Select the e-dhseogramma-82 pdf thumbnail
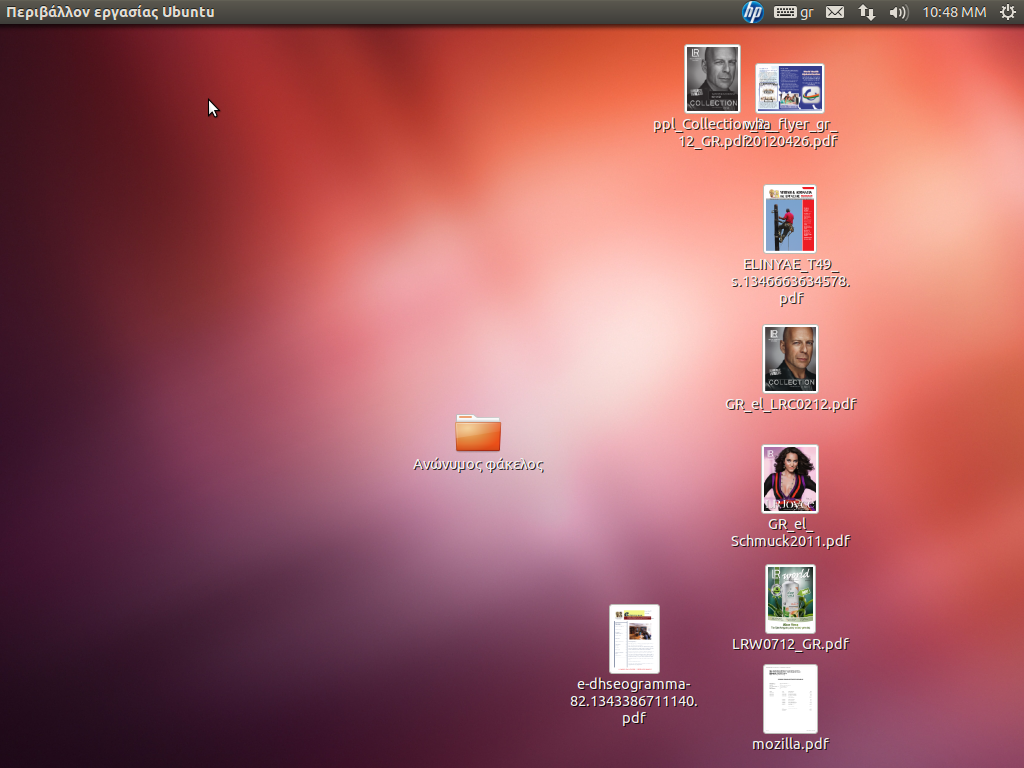Screen dimensions: 1024x768 634,639
